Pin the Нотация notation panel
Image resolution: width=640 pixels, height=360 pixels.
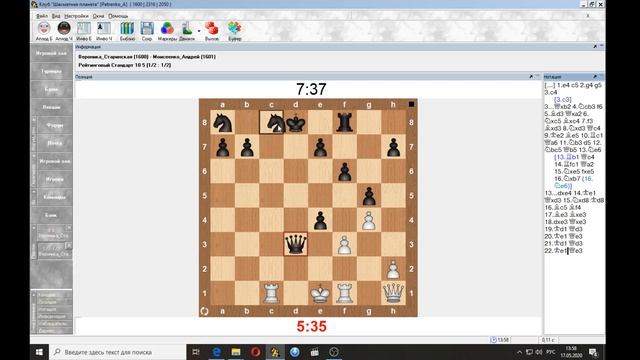click(x=595, y=76)
